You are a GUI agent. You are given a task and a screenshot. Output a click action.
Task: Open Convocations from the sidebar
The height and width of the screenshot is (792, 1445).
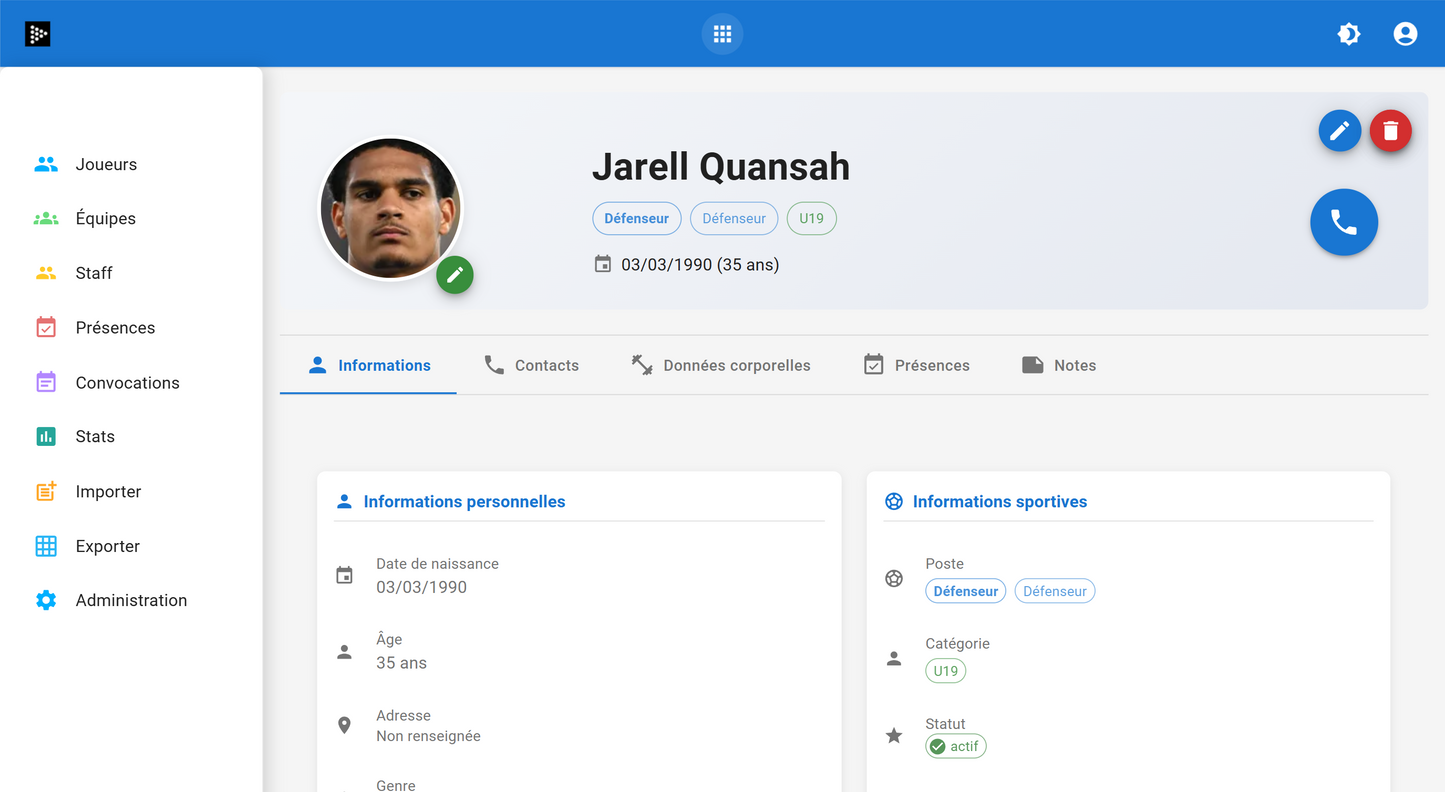point(127,382)
